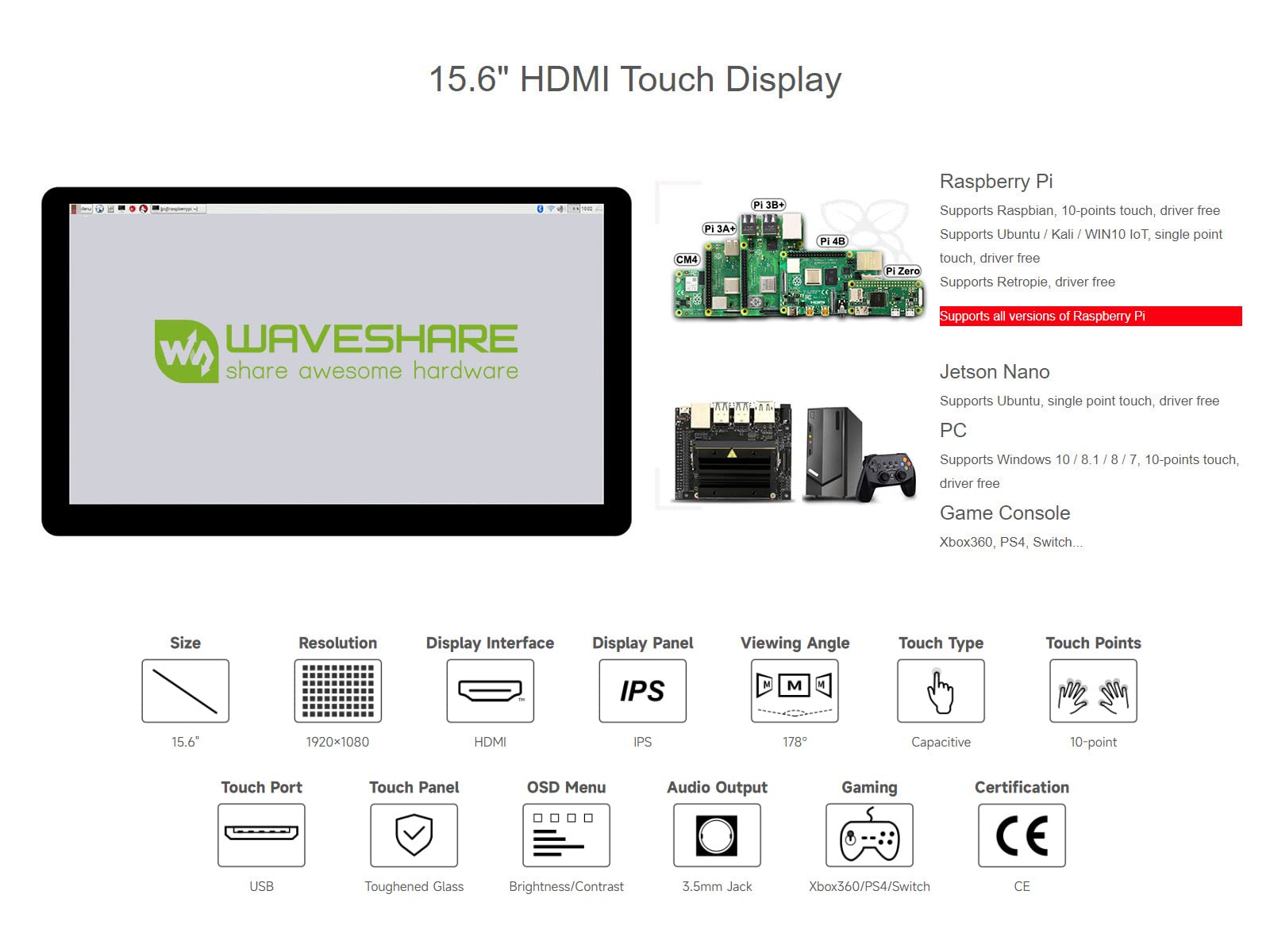
Task: Click the Viewing Angle icon
Action: (795, 691)
